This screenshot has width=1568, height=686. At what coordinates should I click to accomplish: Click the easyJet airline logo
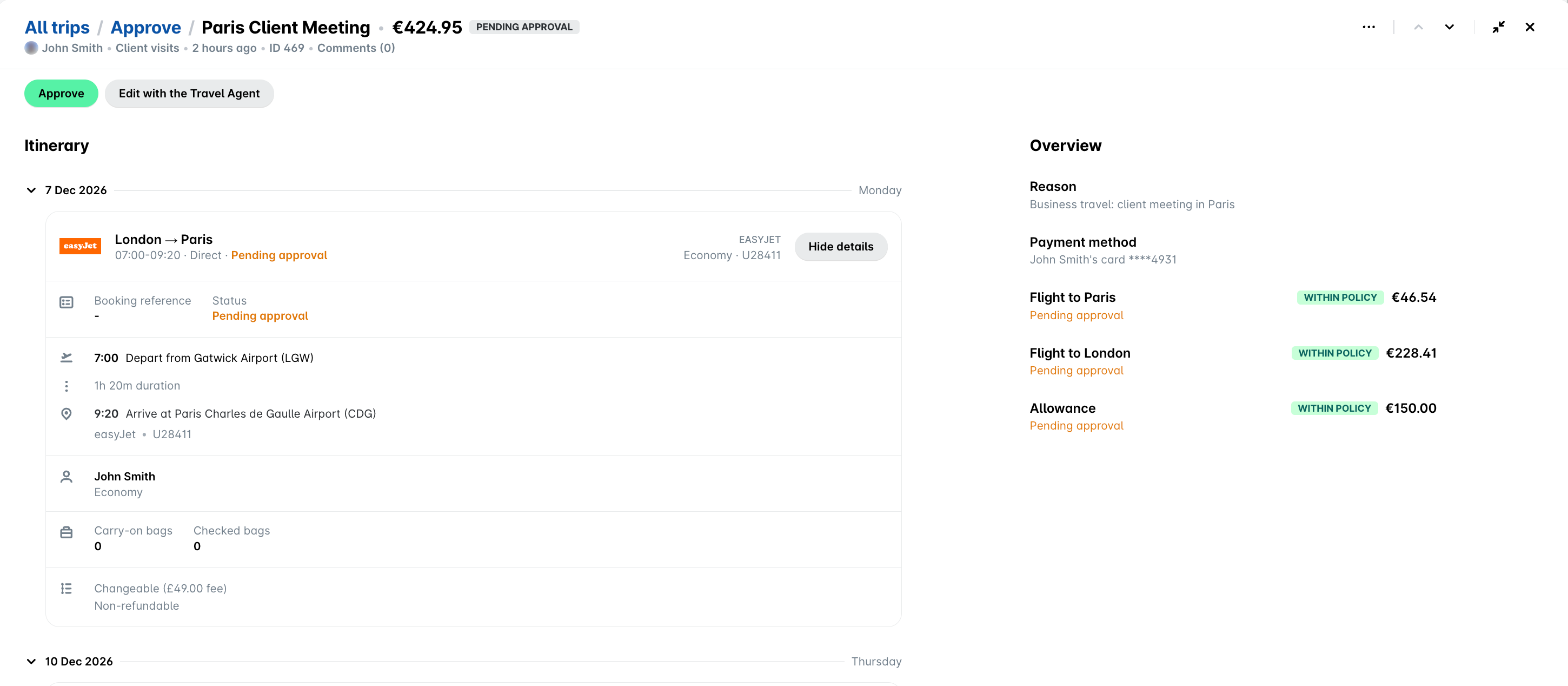point(80,246)
